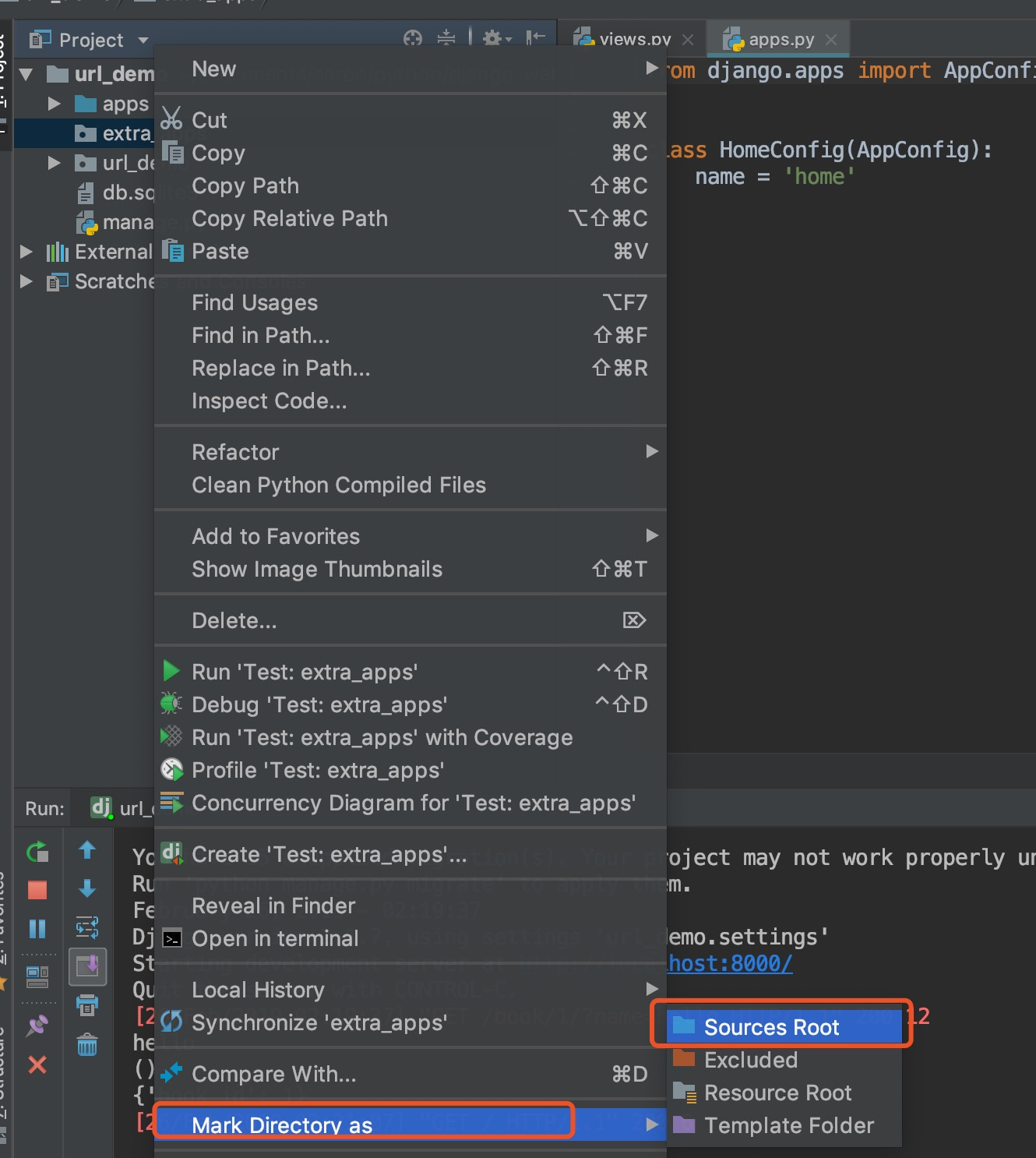Run 'Test: extra_apps' with Coverage
Screen dimensions: 1036x1158
(411, 737)
